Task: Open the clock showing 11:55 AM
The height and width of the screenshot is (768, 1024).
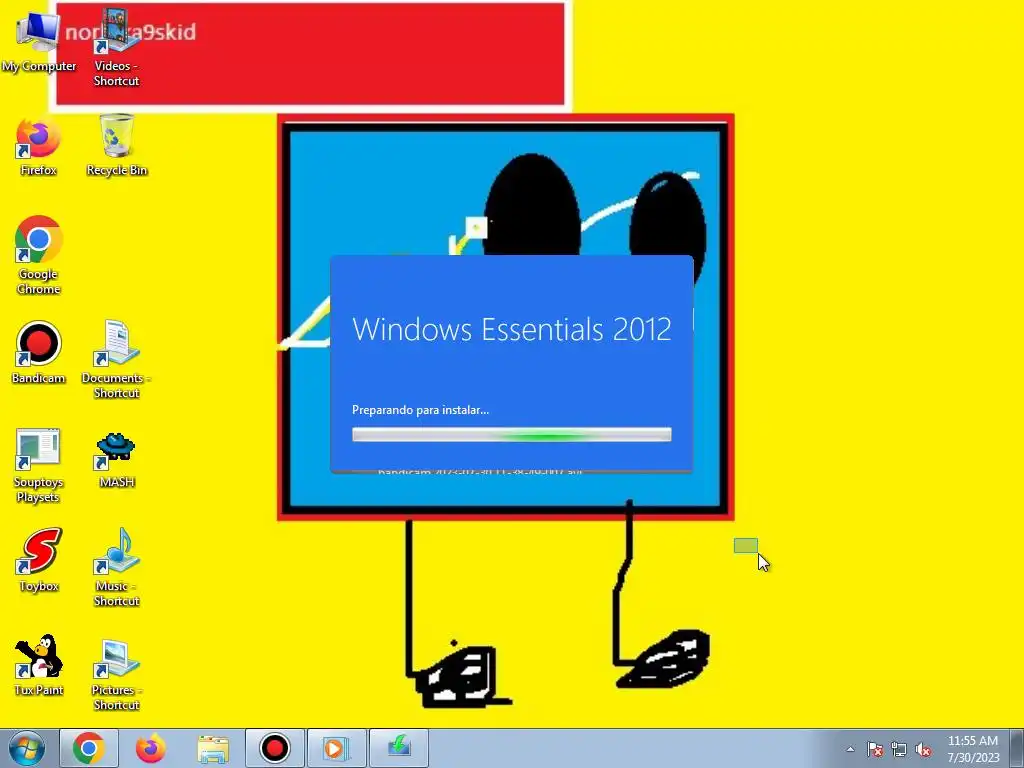Action: point(972,749)
